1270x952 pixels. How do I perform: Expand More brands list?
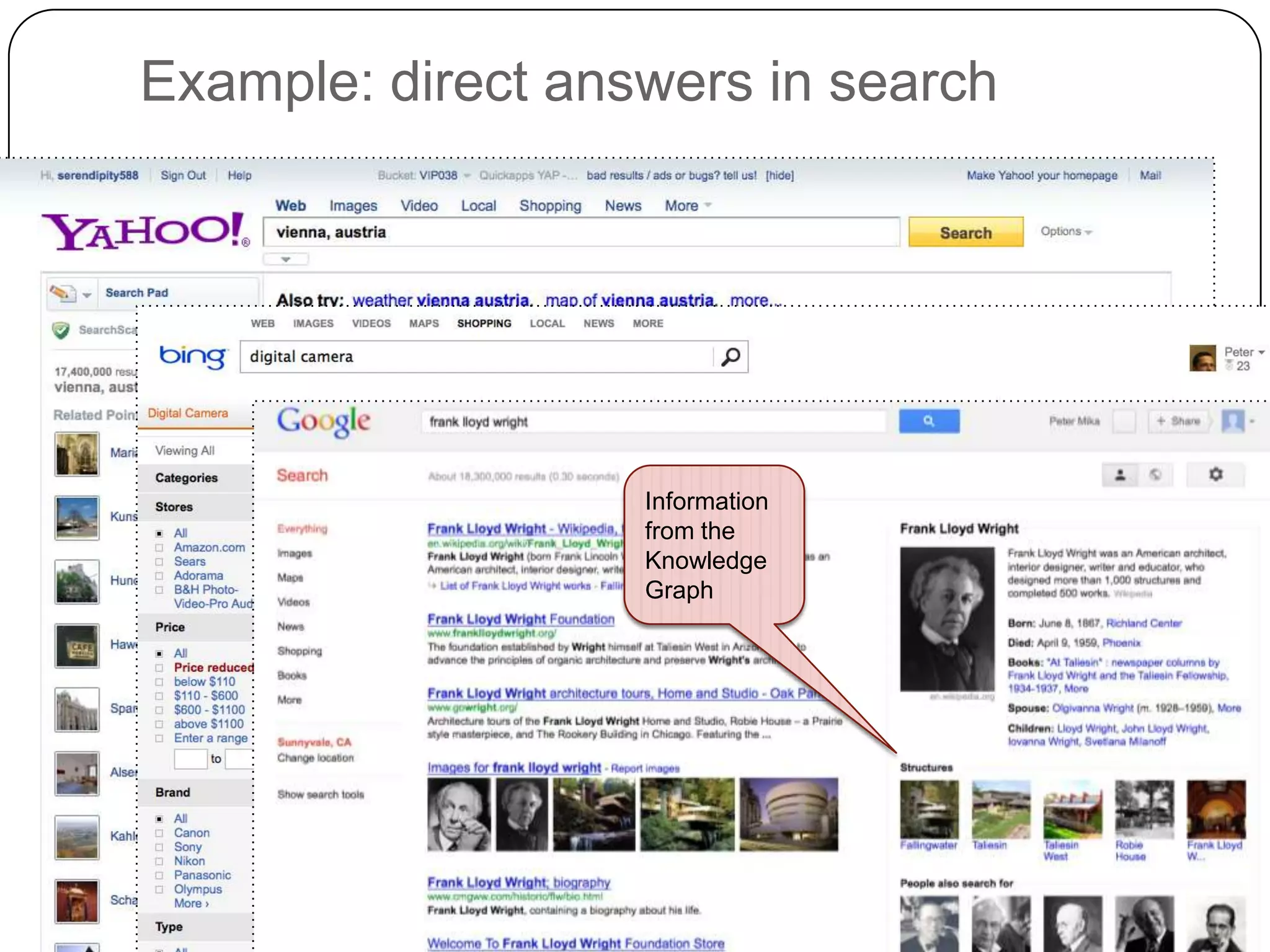192,903
